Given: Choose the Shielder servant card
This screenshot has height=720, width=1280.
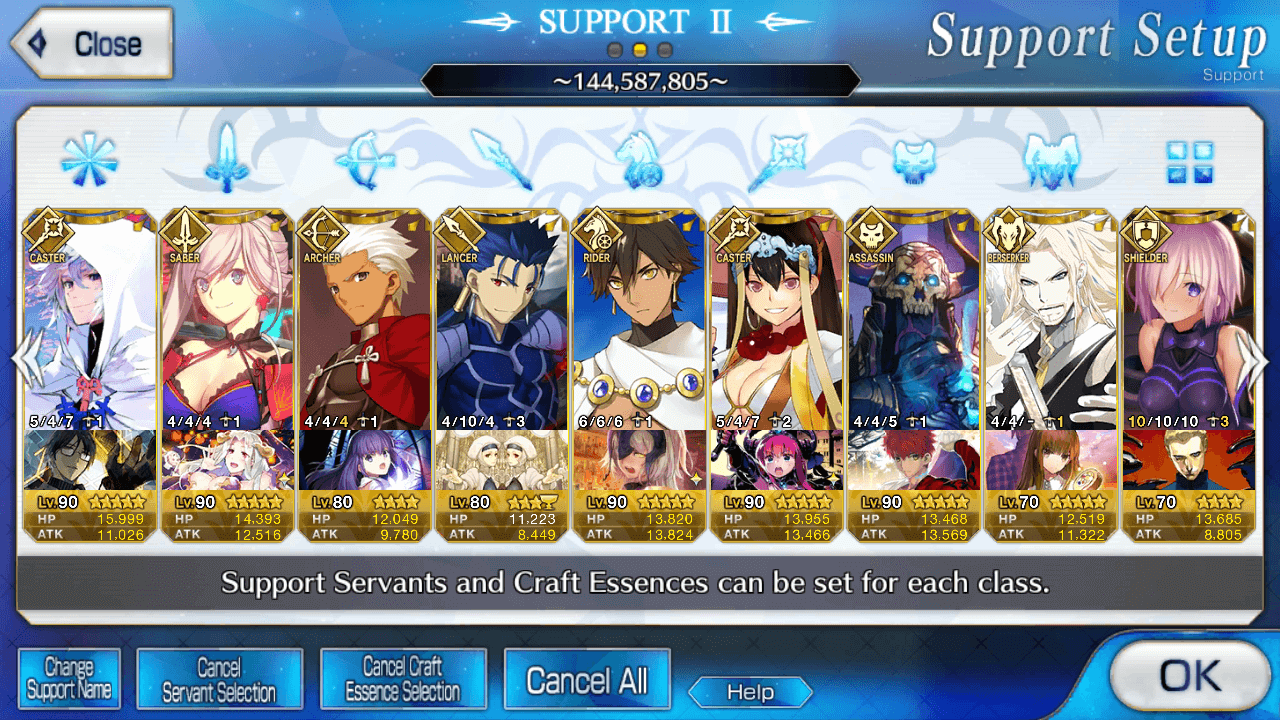Looking at the screenshot, I should pyautogui.click(x=1188, y=377).
